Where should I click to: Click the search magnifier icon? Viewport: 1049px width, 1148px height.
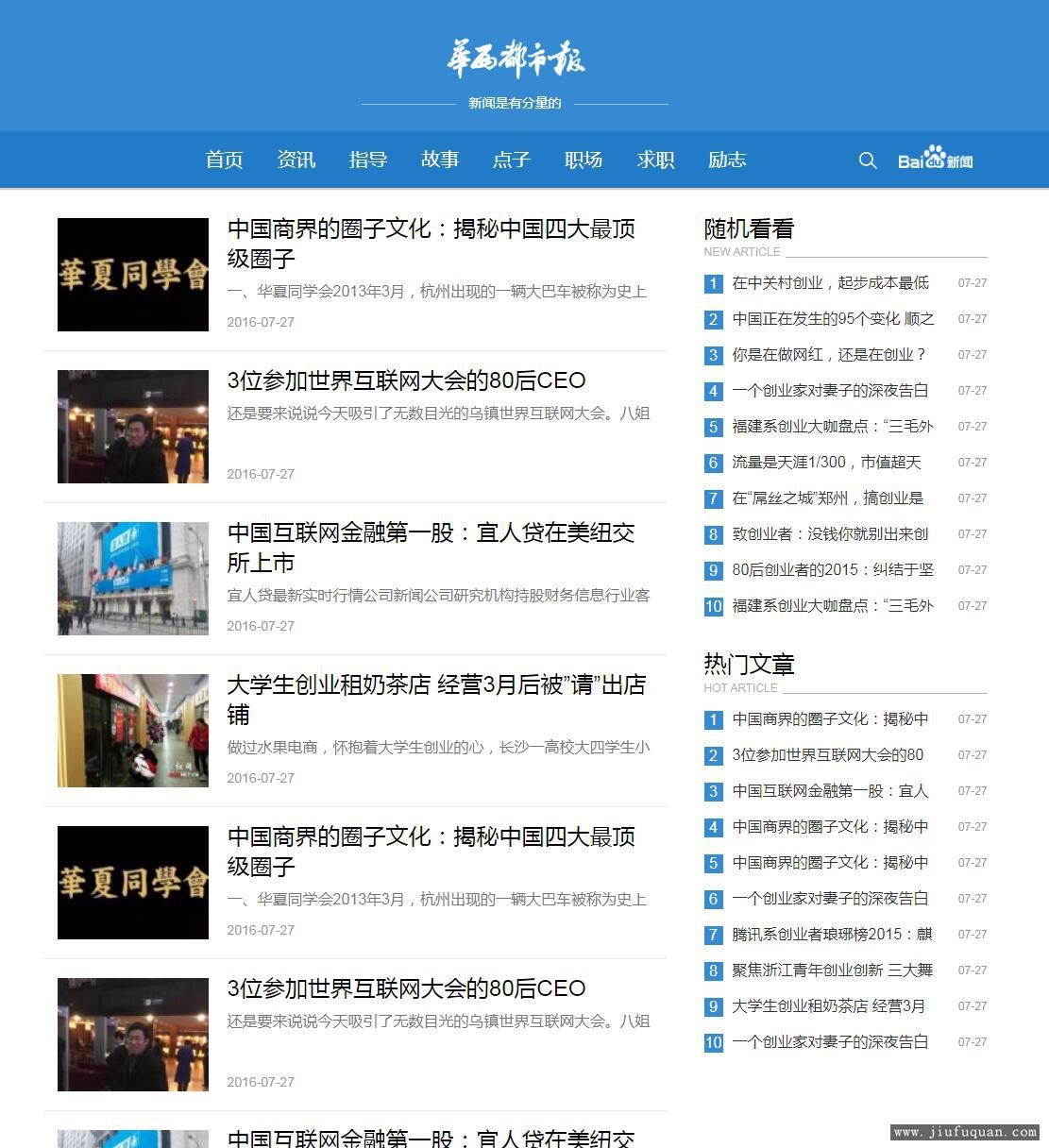tap(868, 160)
